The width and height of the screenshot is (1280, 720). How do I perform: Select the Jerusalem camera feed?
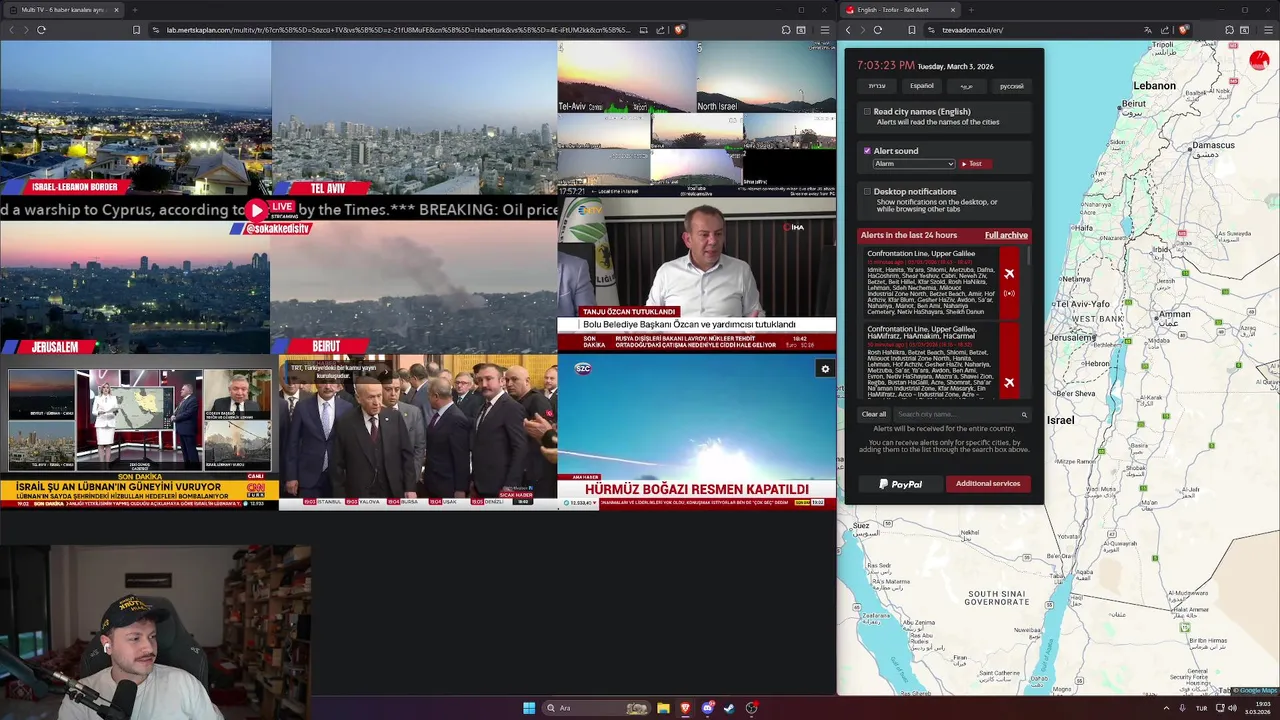[x=135, y=288]
